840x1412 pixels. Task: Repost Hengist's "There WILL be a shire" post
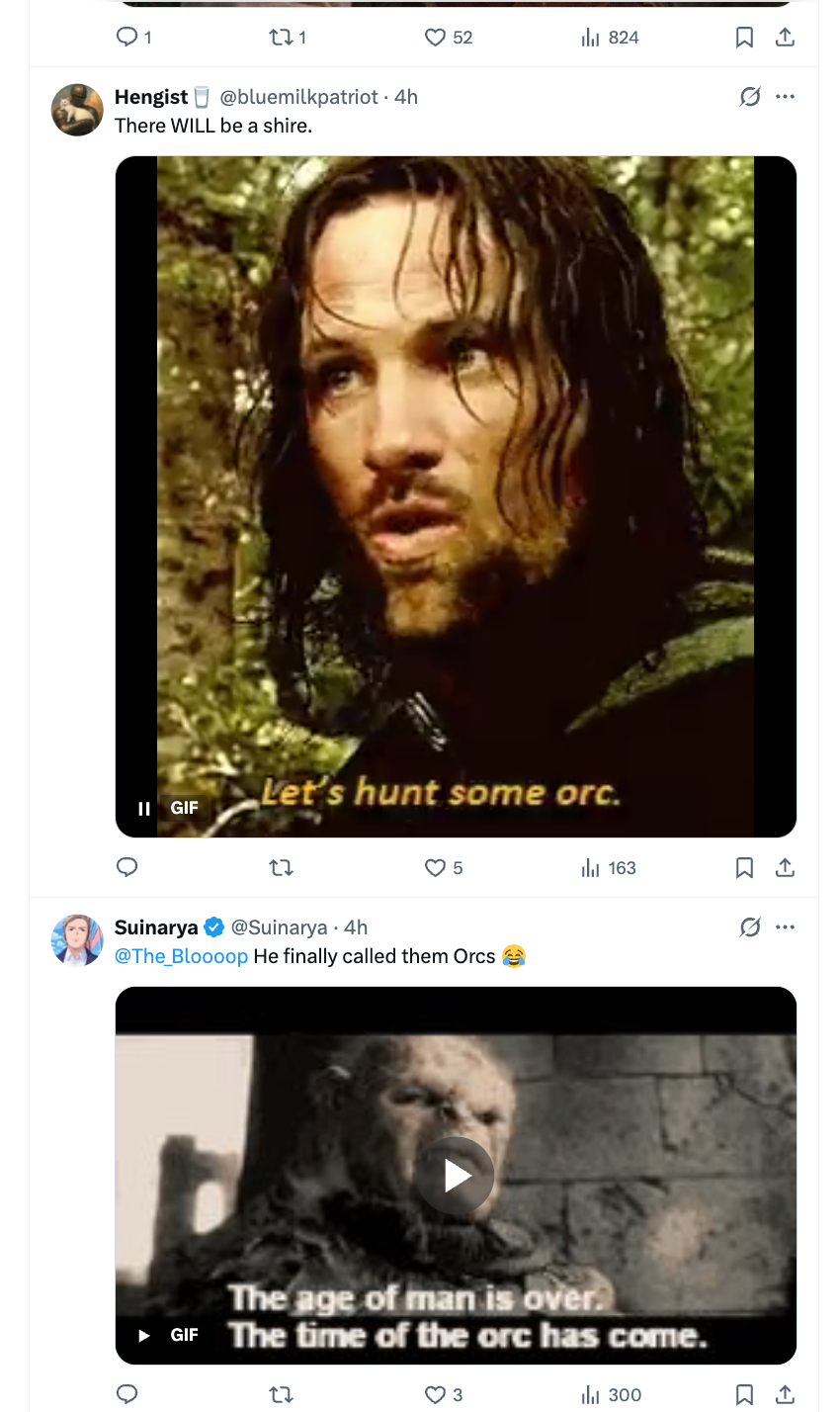(282, 867)
